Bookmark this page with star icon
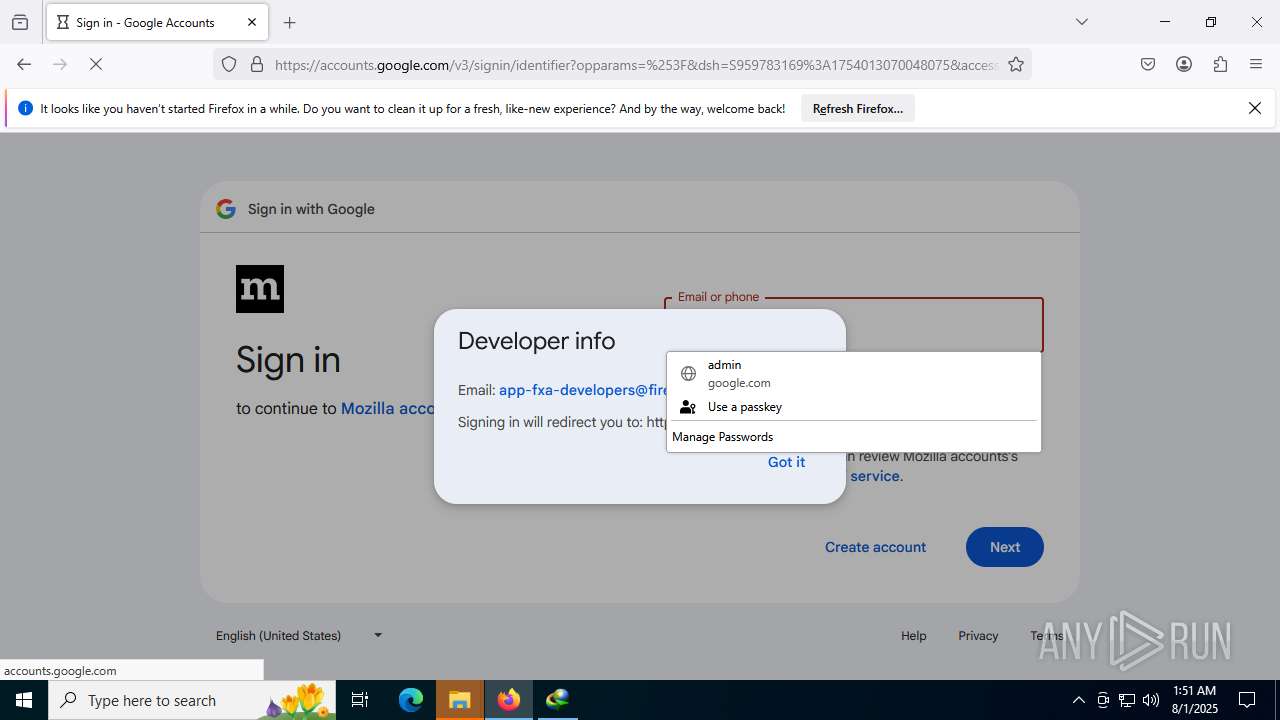The height and width of the screenshot is (720, 1280). [x=1016, y=64]
